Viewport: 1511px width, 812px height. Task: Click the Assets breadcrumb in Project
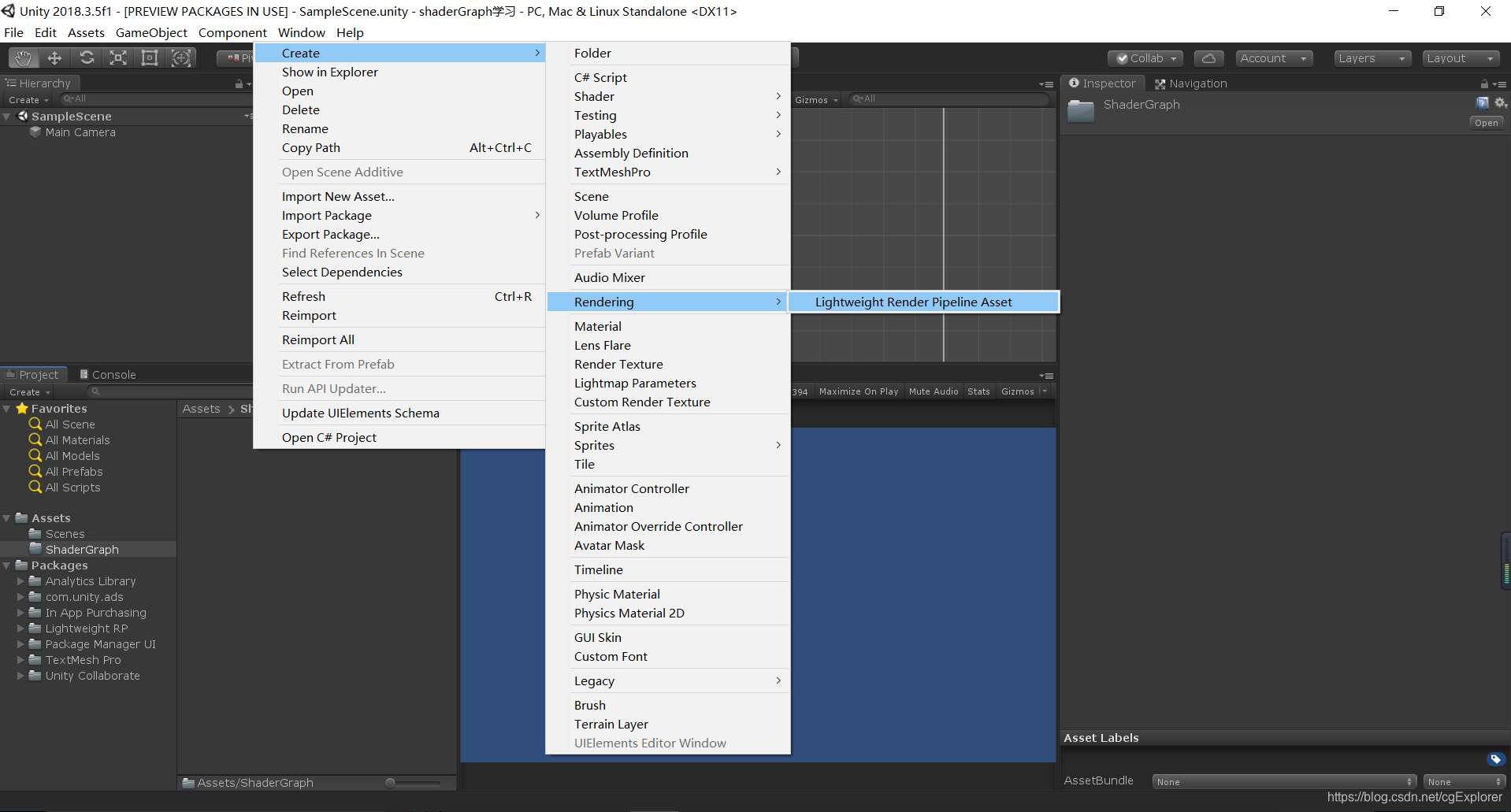coord(201,409)
